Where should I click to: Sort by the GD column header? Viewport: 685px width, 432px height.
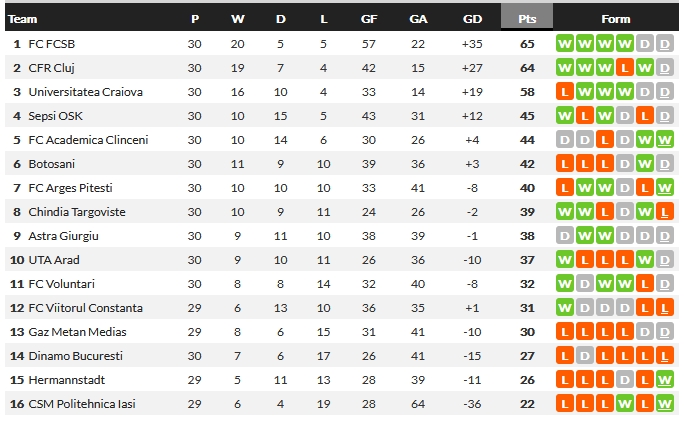point(472,19)
